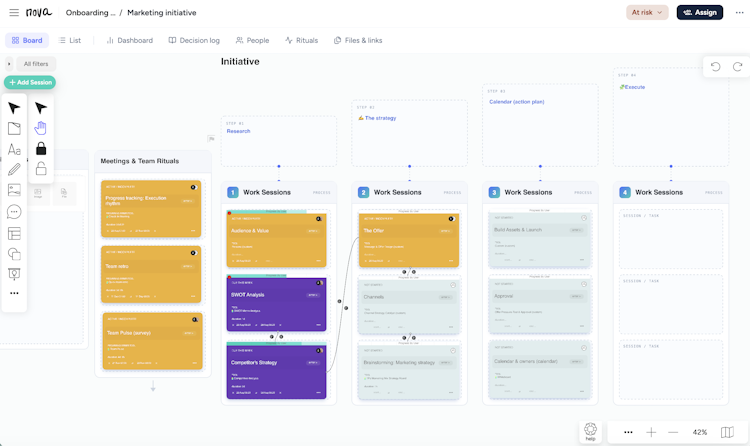Pick the sticky note tool
750x446 pixels.
[14, 128]
